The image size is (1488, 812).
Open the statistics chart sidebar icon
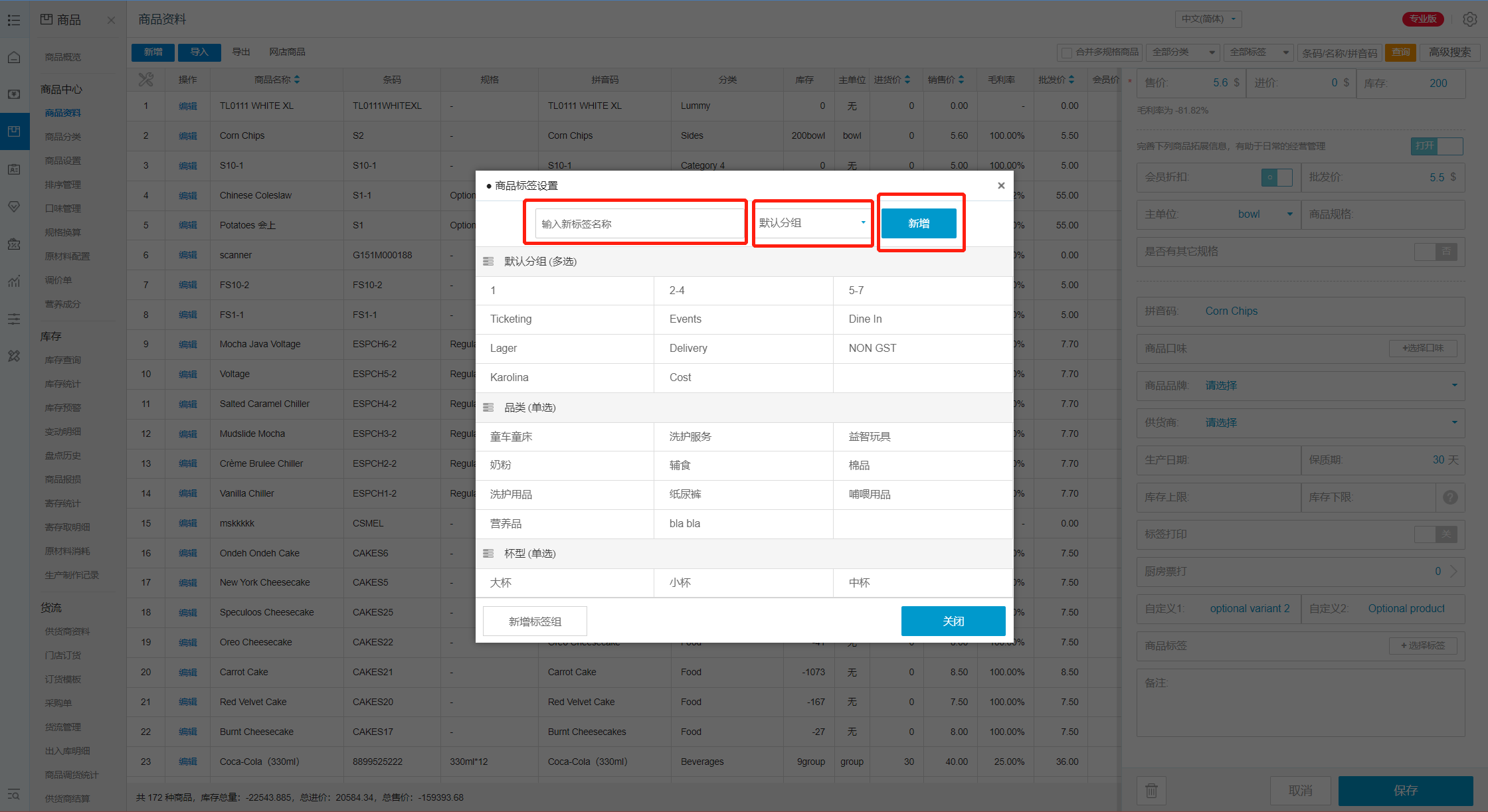click(x=14, y=282)
